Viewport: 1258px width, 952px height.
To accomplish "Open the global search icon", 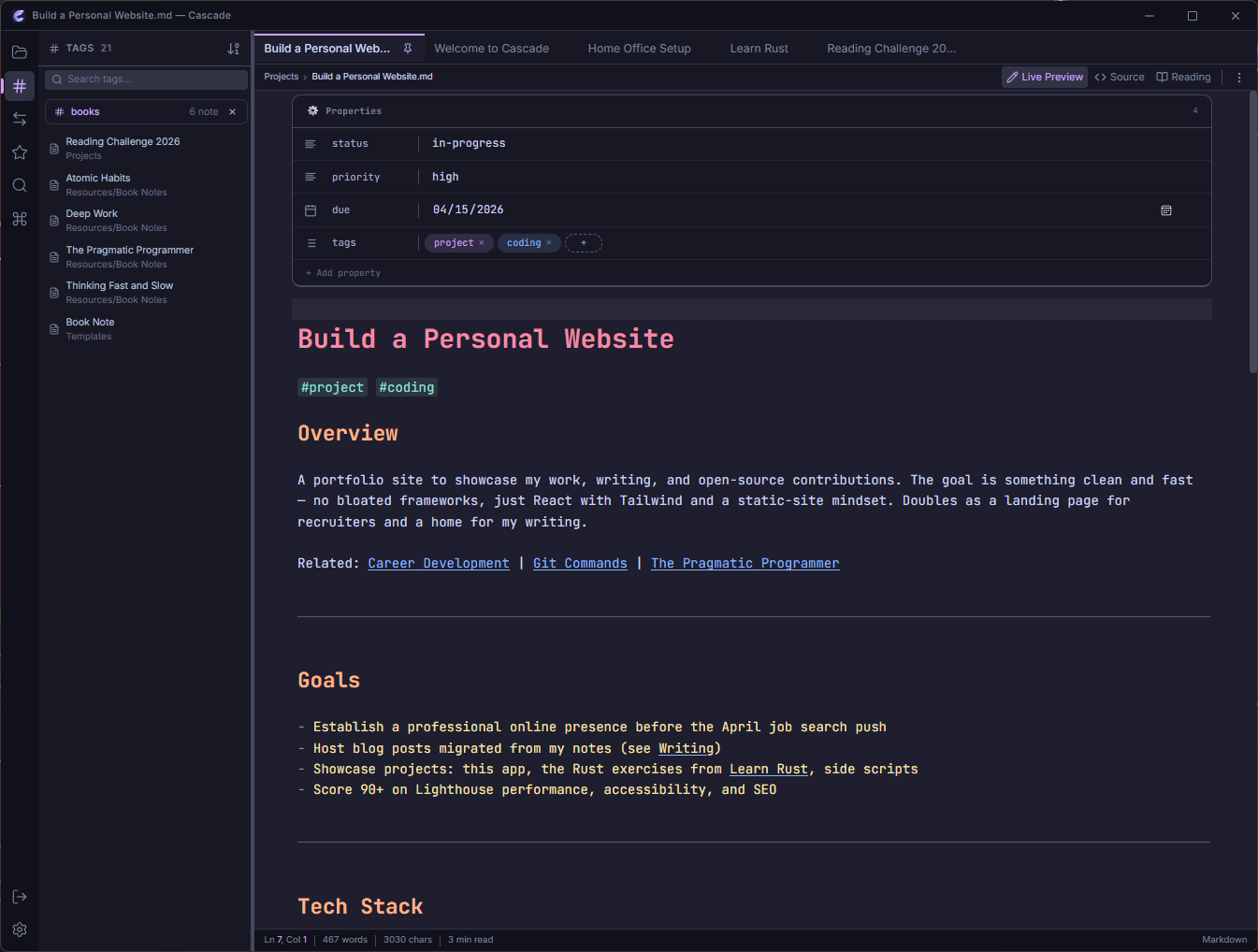I will pyautogui.click(x=20, y=185).
